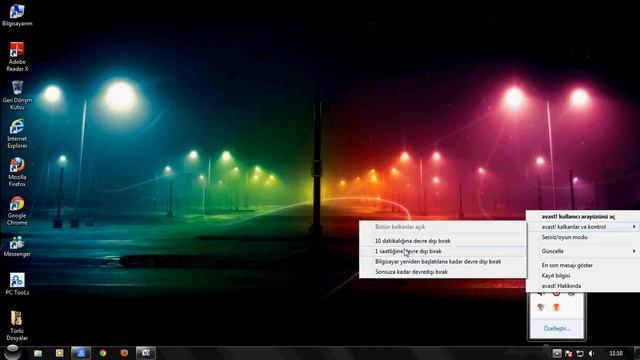Screen dimensions: 640x360
Task: Open the Chrome icon in the taskbar
Action: [103, 353]
